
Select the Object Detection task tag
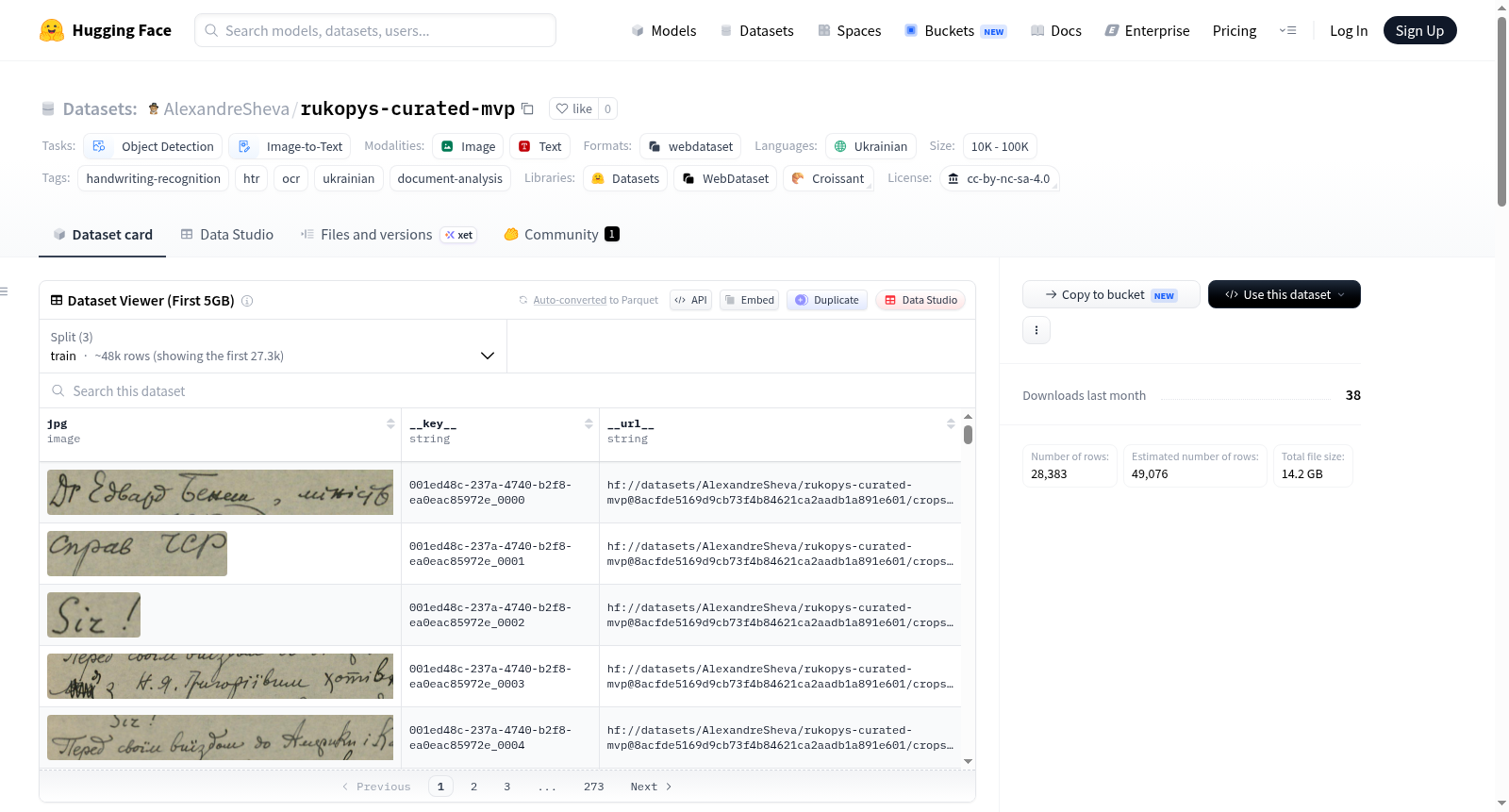(x=153, y=146)
